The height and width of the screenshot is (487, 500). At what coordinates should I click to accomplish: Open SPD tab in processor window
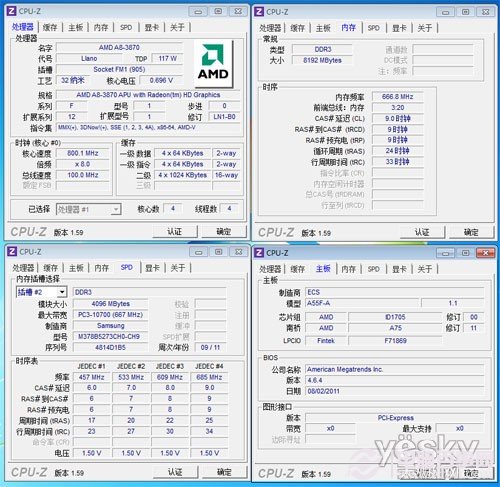(x=126, y=27)
